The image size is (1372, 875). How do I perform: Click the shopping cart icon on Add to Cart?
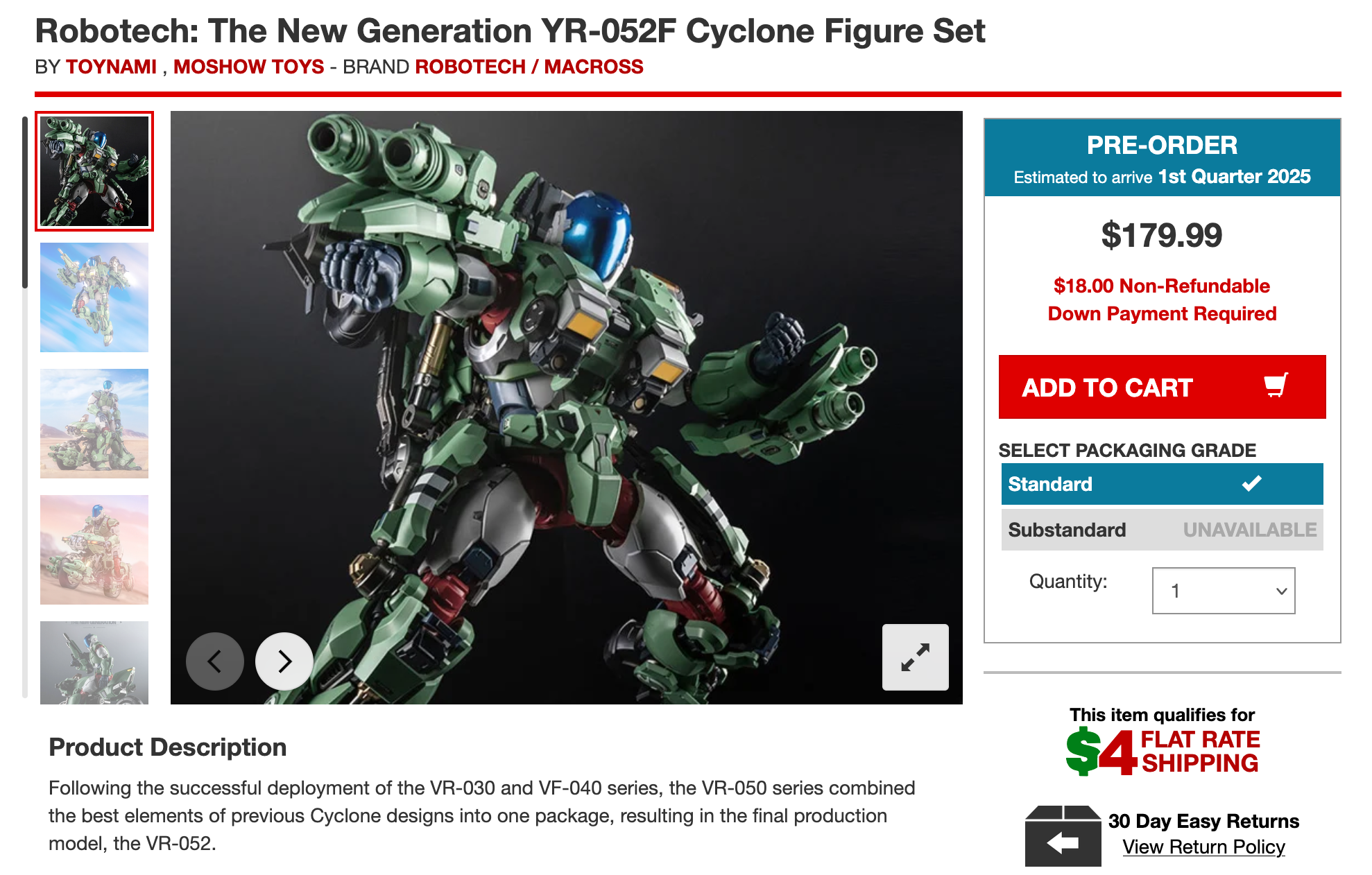[1276, 385]
